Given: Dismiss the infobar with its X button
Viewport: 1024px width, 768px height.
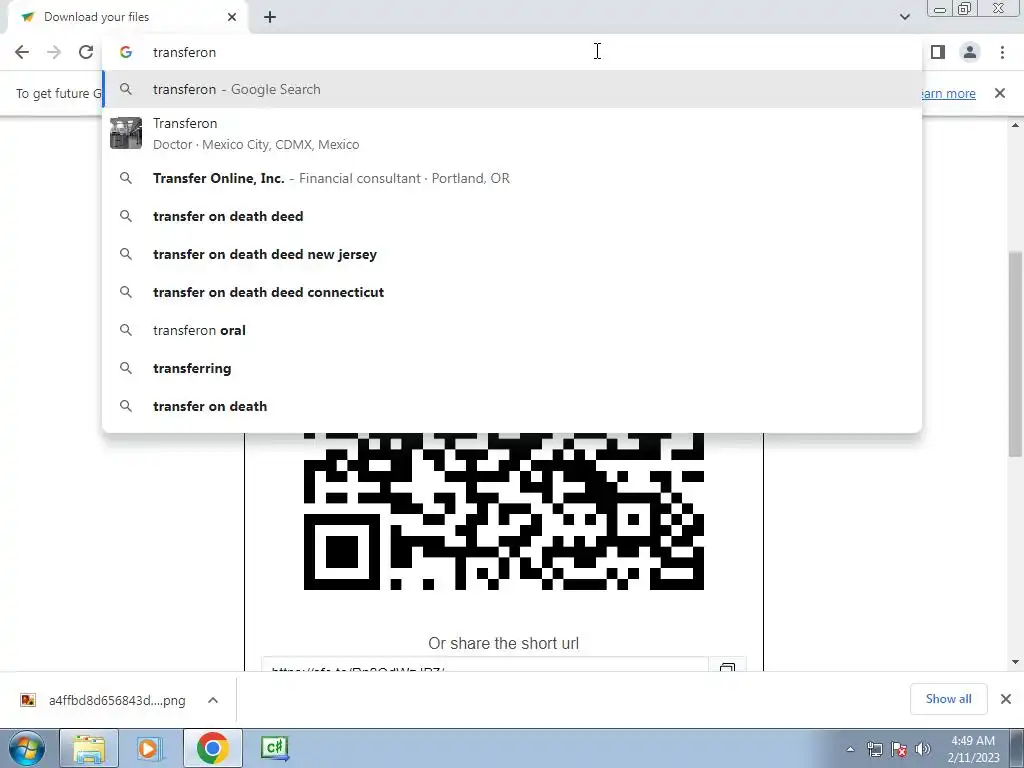Looking at the screenshot, I should point(1000,93).
